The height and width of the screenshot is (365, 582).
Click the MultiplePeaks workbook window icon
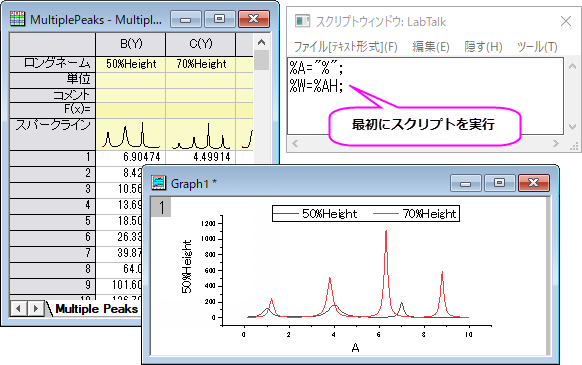click(x=17, y=19)
